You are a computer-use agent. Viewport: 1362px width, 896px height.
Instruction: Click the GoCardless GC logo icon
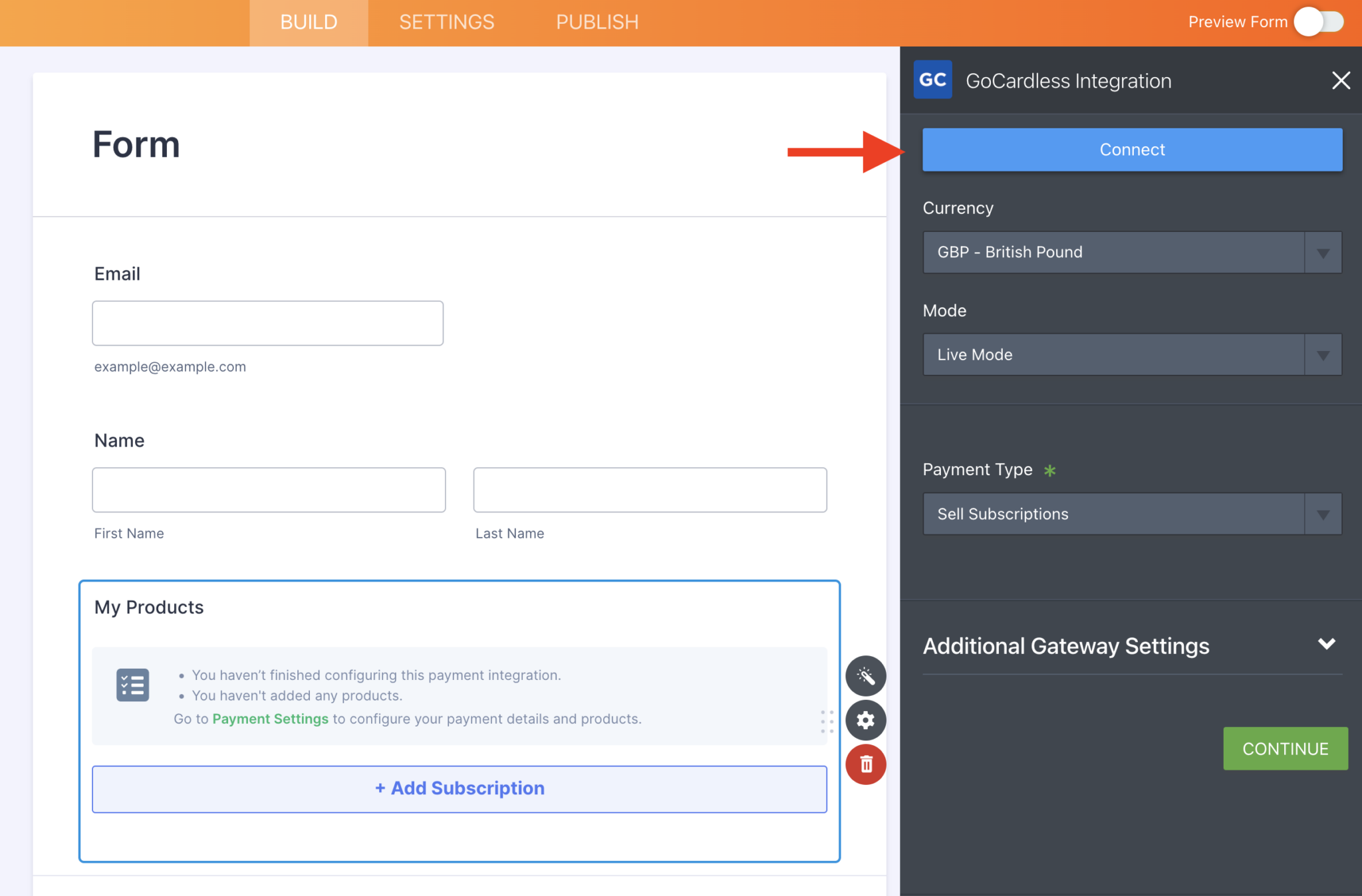[x=933, y=79]
